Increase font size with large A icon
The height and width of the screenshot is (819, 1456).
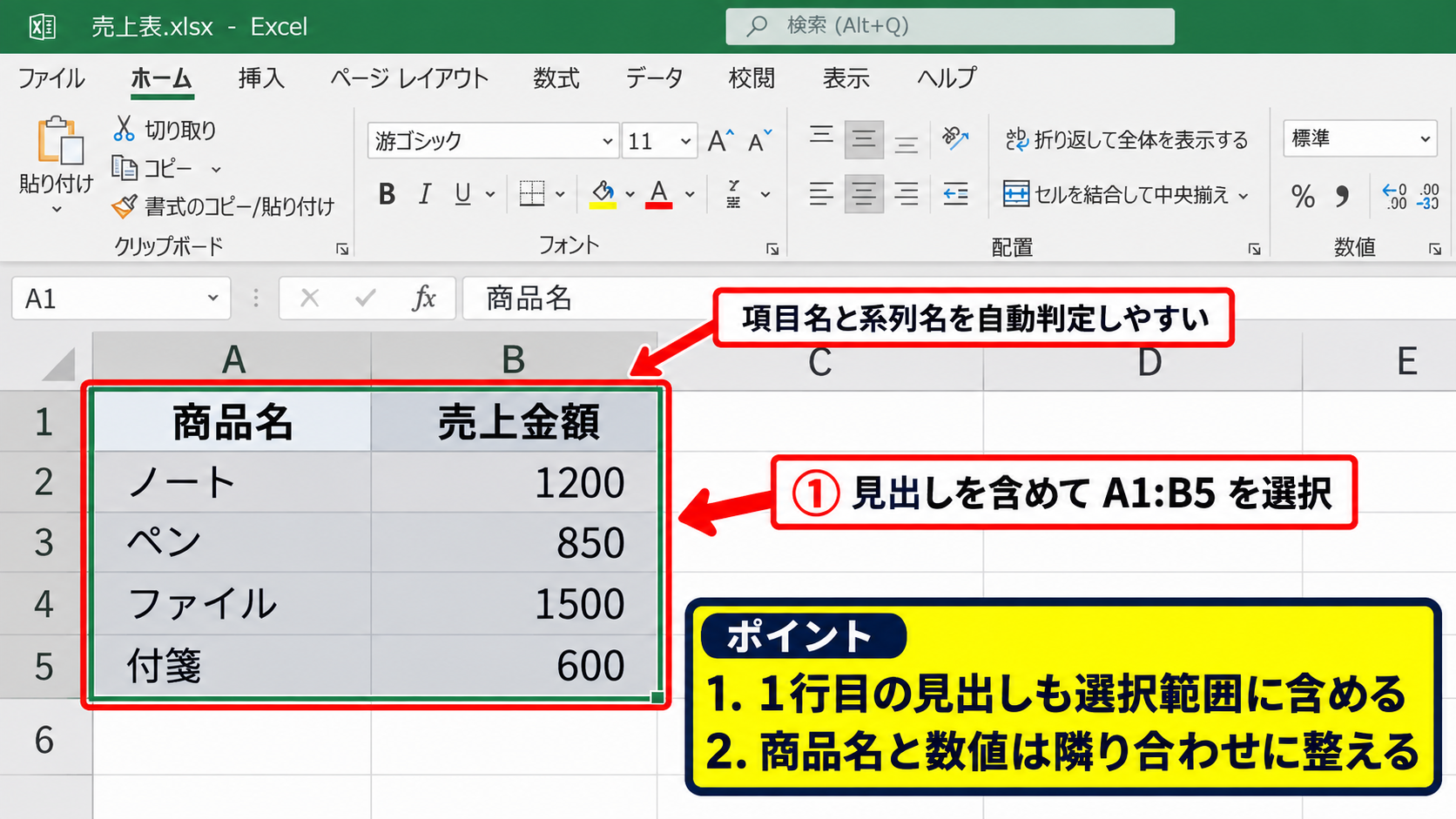coord(720,140)
